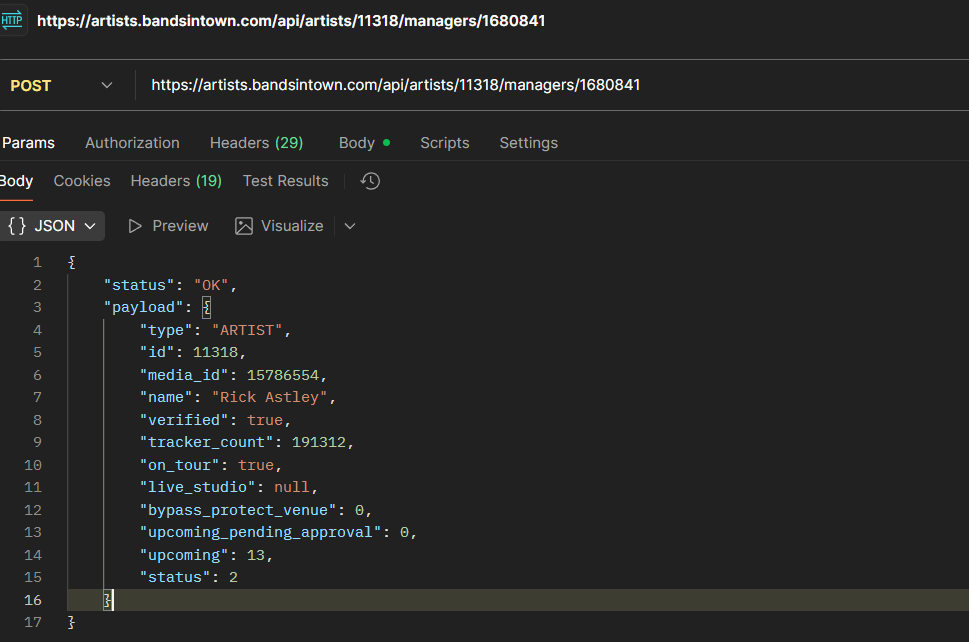Click inside the request URL field

pos(395,85)
